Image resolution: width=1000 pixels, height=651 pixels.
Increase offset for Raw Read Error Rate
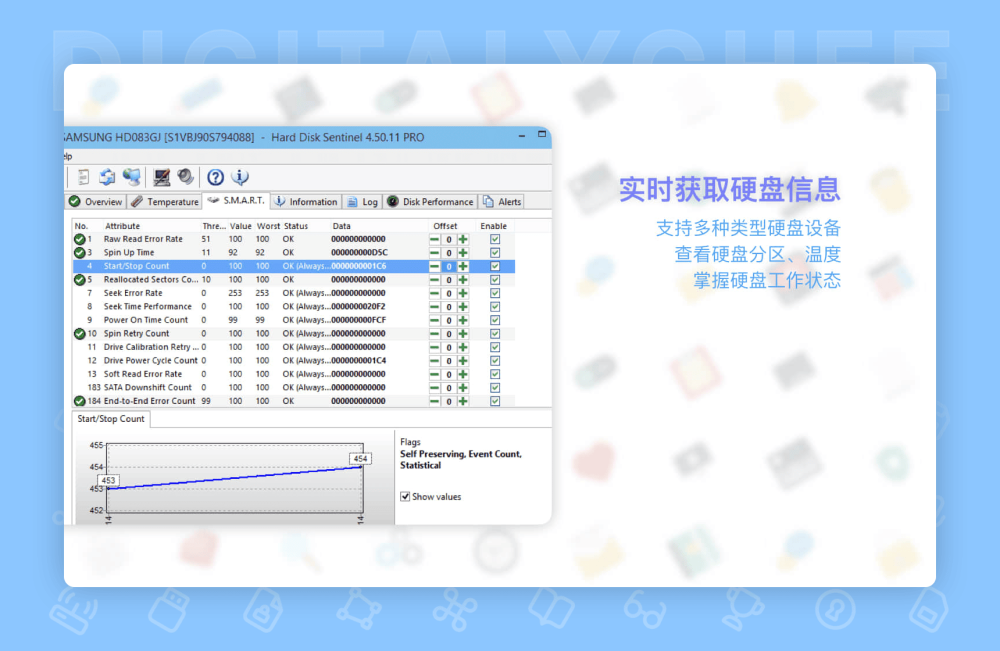[x=463, y=240]
